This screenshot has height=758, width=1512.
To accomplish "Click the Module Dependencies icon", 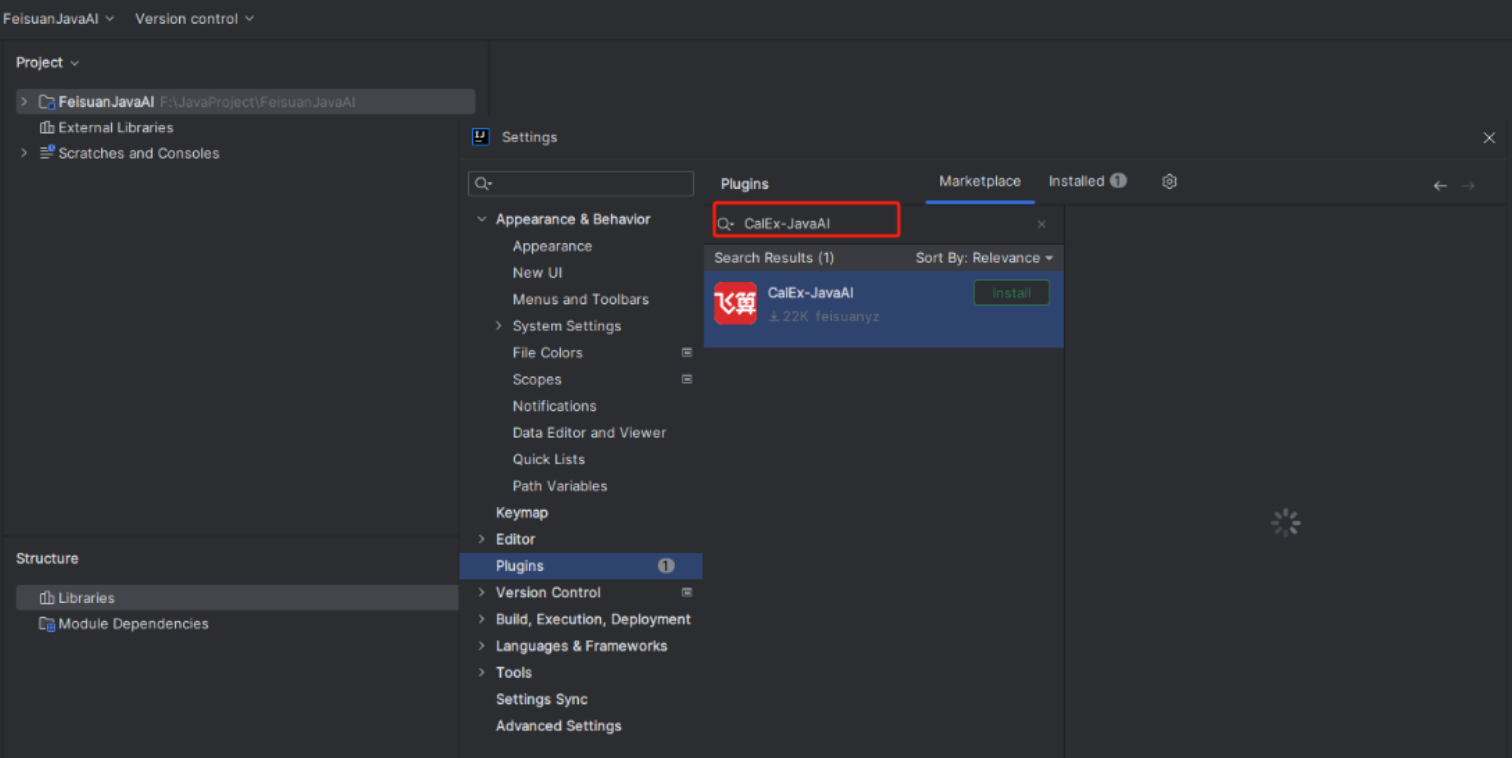I will pos(46,624).
